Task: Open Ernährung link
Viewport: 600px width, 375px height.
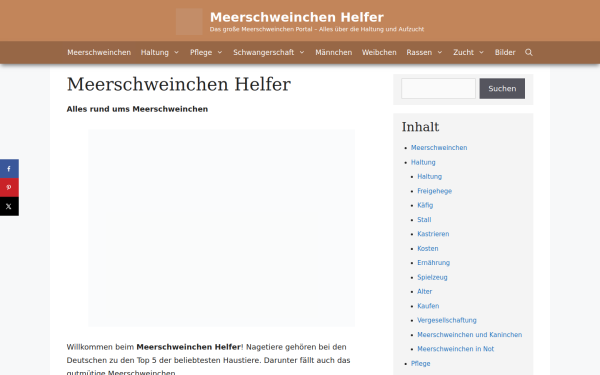Action: click(434, 262)
